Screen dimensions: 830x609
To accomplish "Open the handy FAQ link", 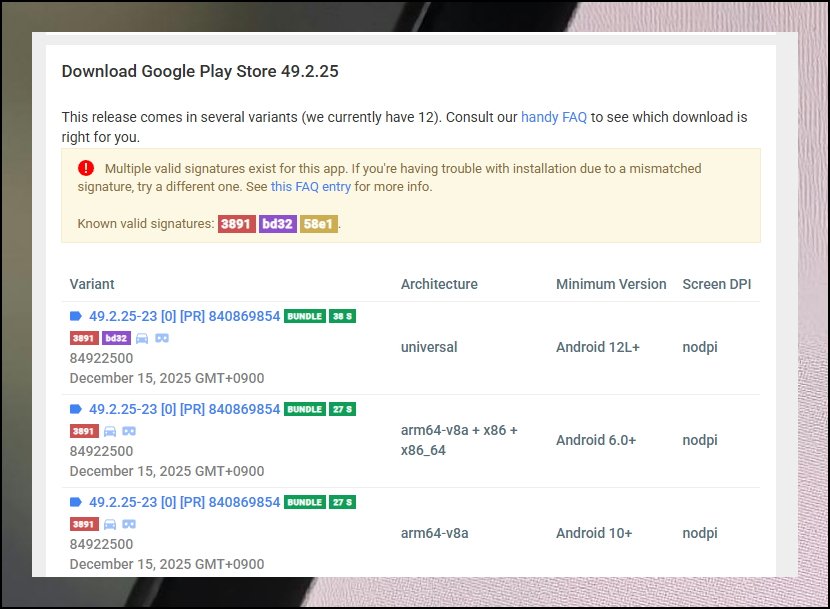I will [x=554, y=117].
